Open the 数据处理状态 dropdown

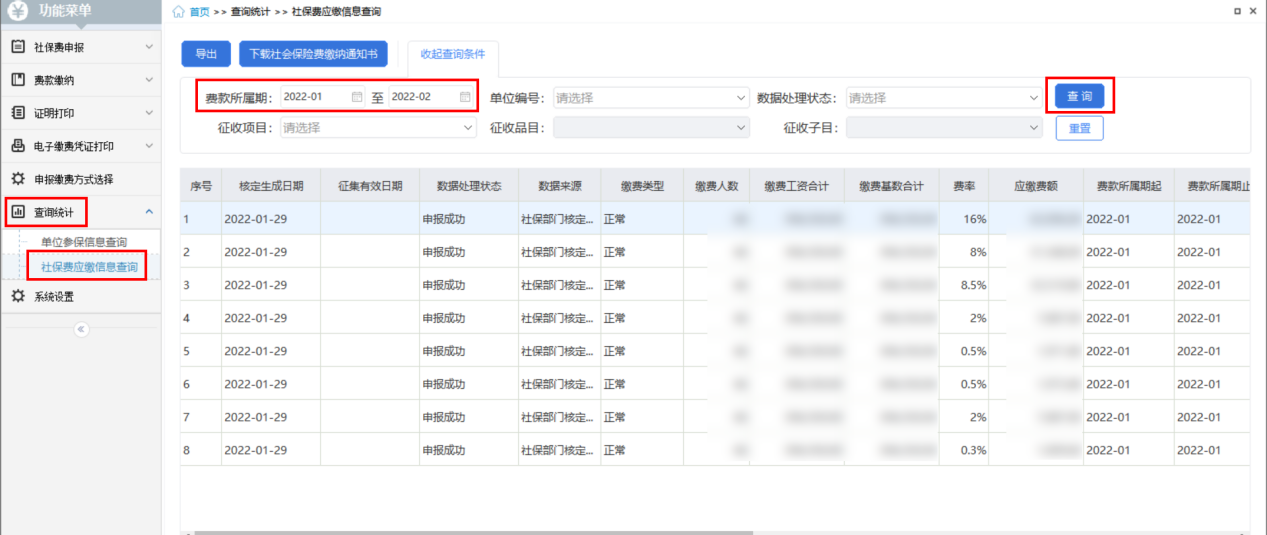pos(943,98)
